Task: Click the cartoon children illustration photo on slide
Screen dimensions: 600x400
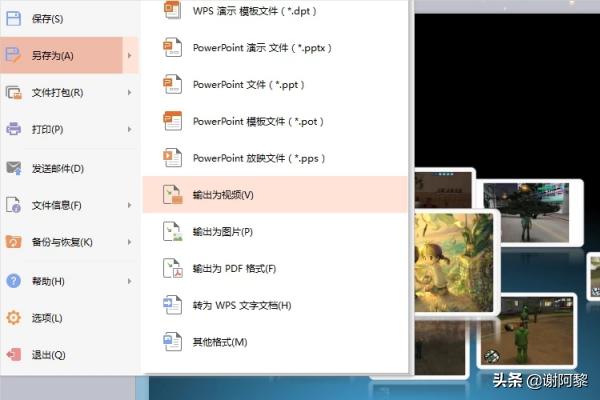Action: pos(454,262)
